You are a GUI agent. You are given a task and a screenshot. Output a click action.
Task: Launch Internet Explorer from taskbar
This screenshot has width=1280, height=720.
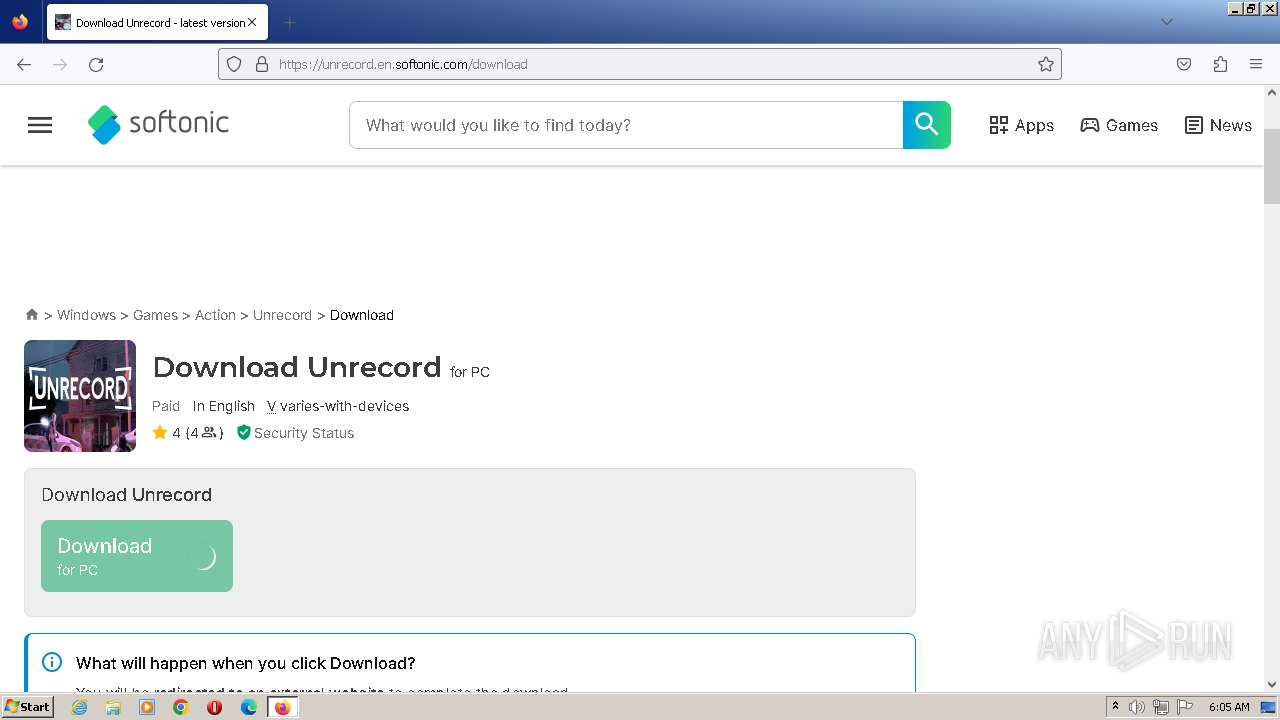[79, 707]
